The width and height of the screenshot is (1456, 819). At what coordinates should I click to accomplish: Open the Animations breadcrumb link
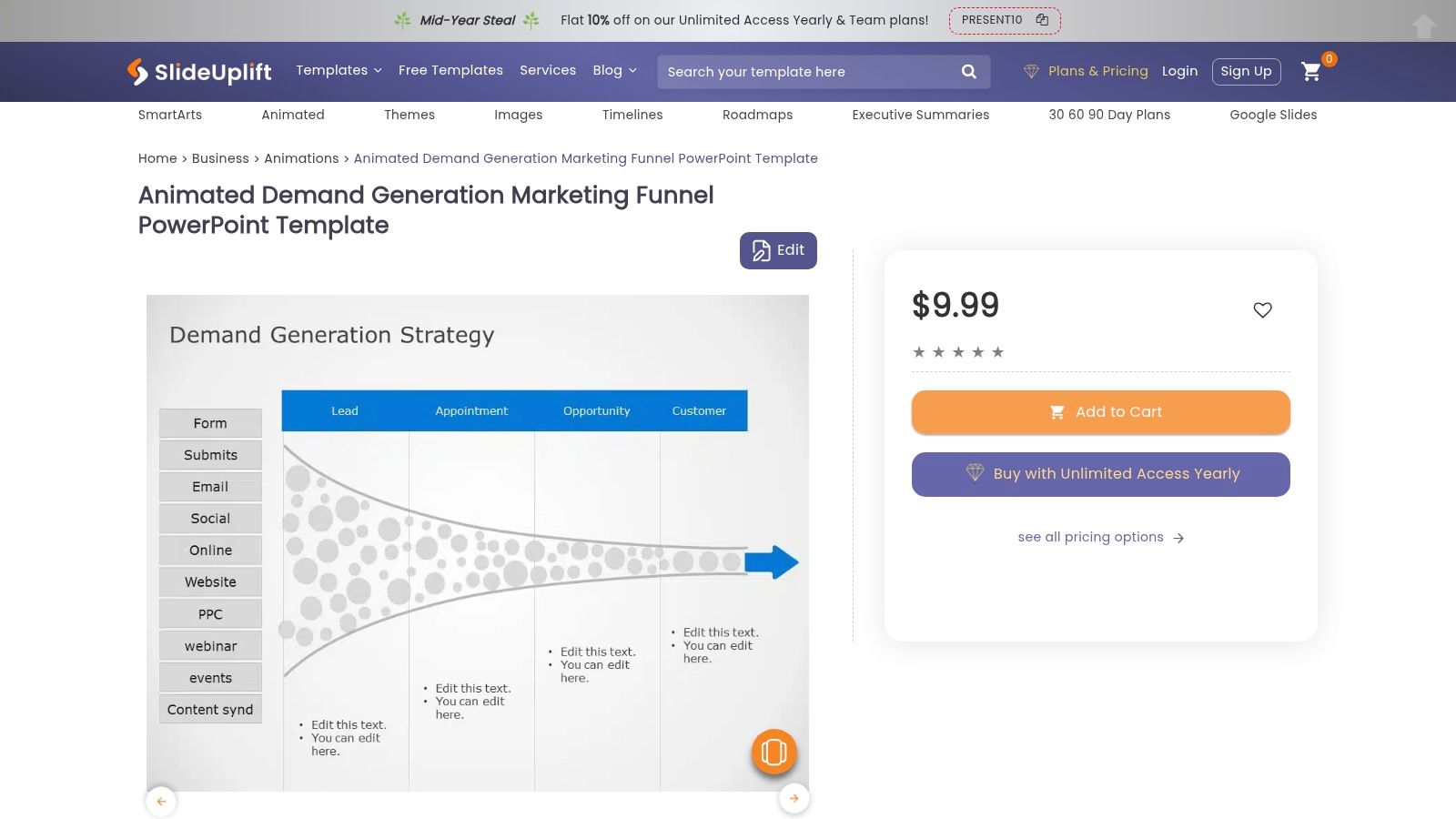coord(301,158)
